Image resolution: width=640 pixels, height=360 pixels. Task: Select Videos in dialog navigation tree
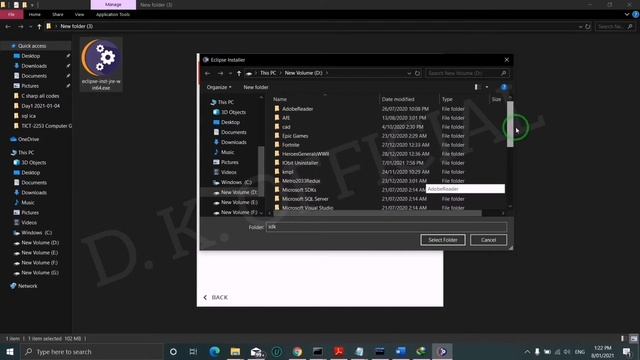coord(228,172)
